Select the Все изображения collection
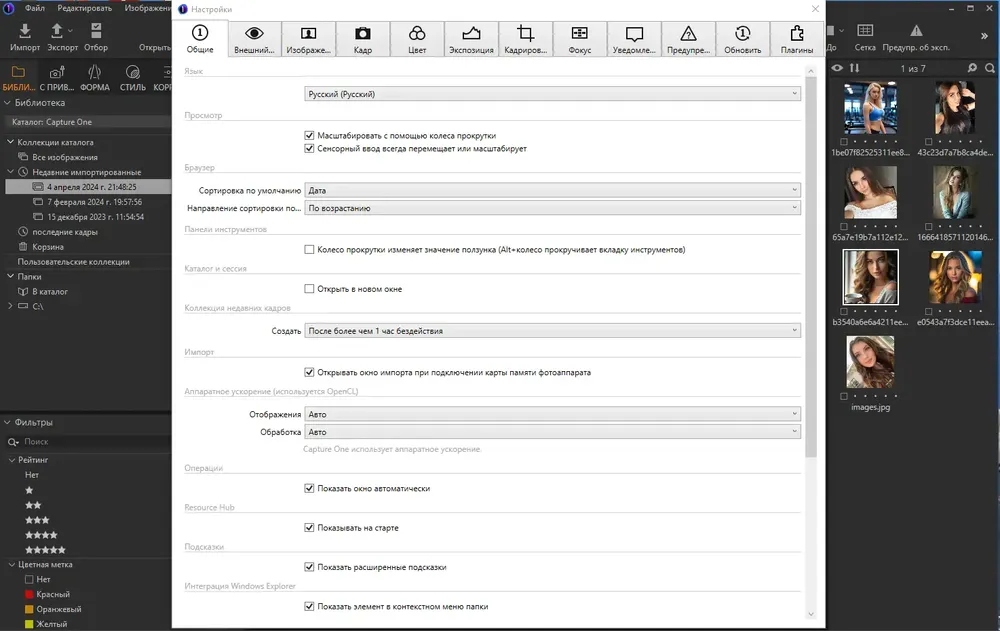Screen dimensions: 1000x631 [x=65, y=157]
